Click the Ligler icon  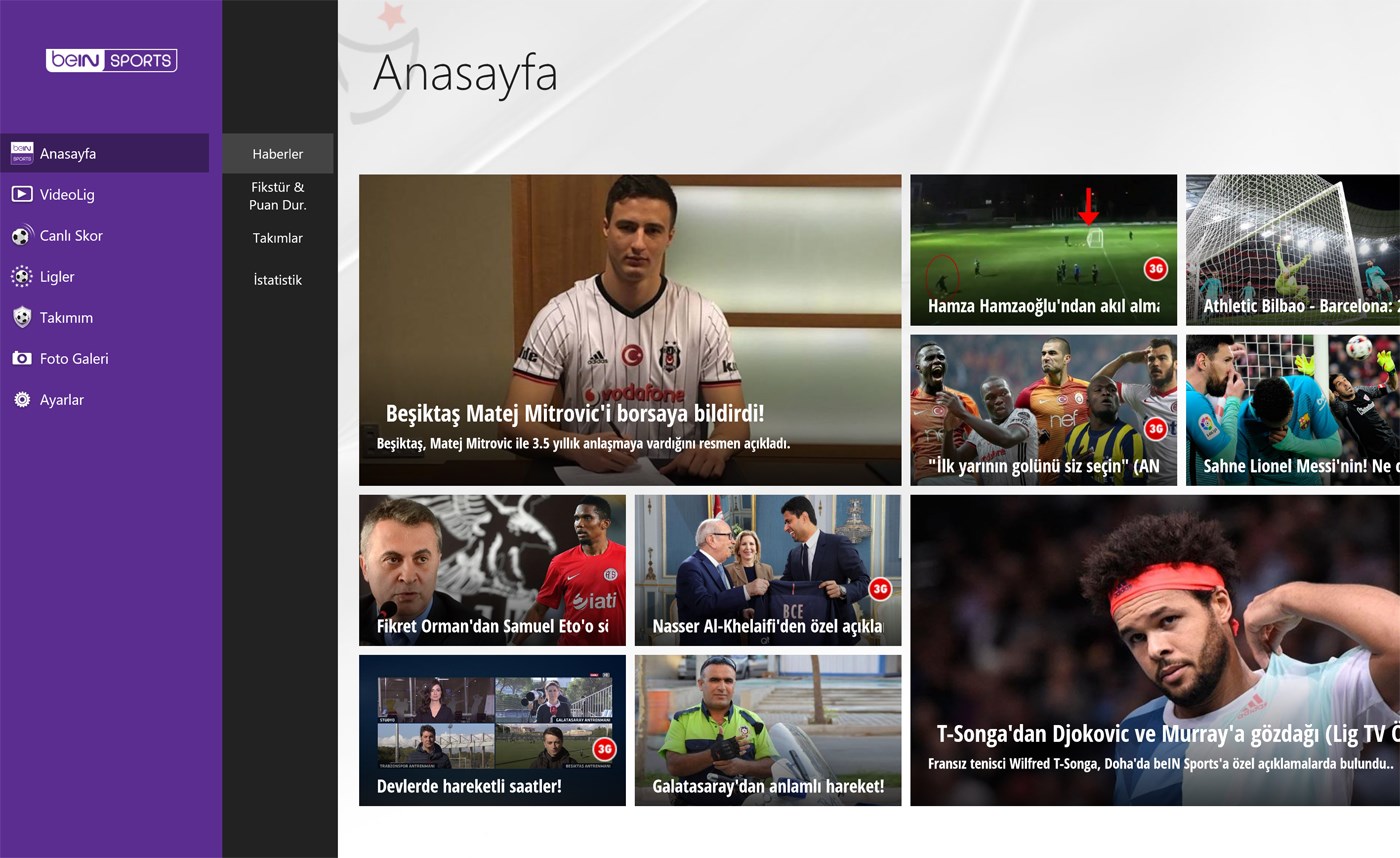point(21,277)
